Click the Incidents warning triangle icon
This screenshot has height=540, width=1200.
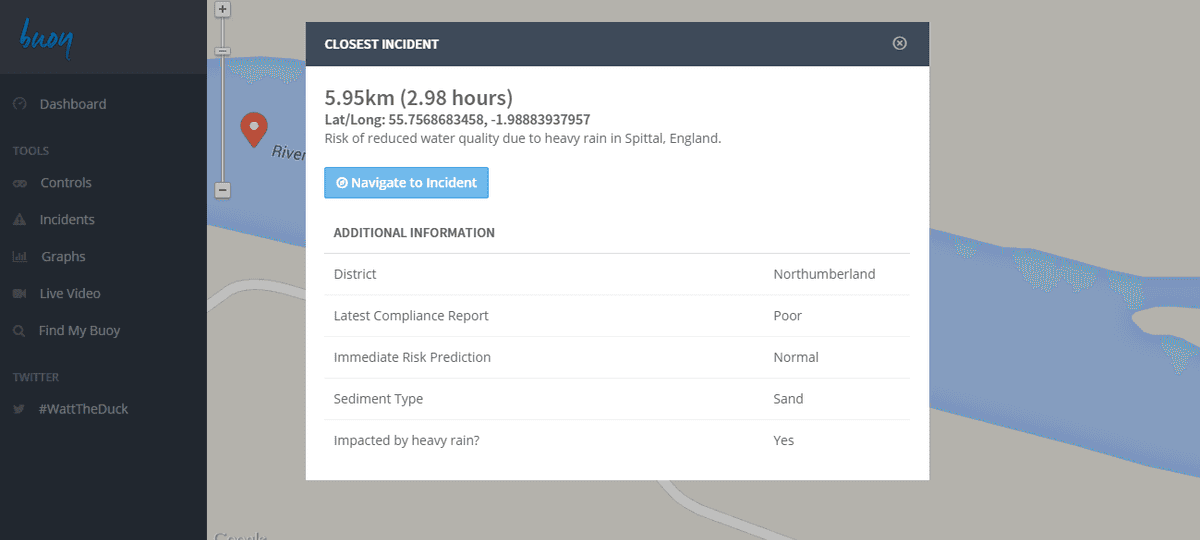(19, 220)
